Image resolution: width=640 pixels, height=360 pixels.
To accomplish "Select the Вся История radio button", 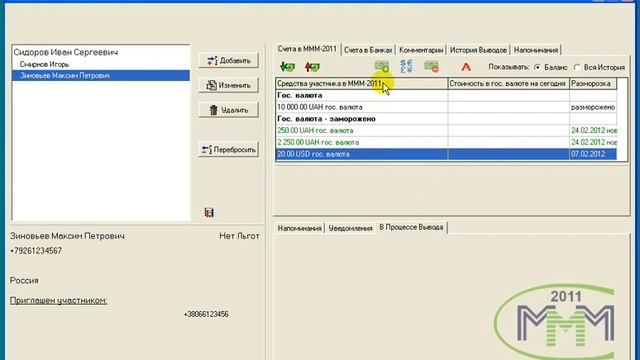I will point(577,67).
